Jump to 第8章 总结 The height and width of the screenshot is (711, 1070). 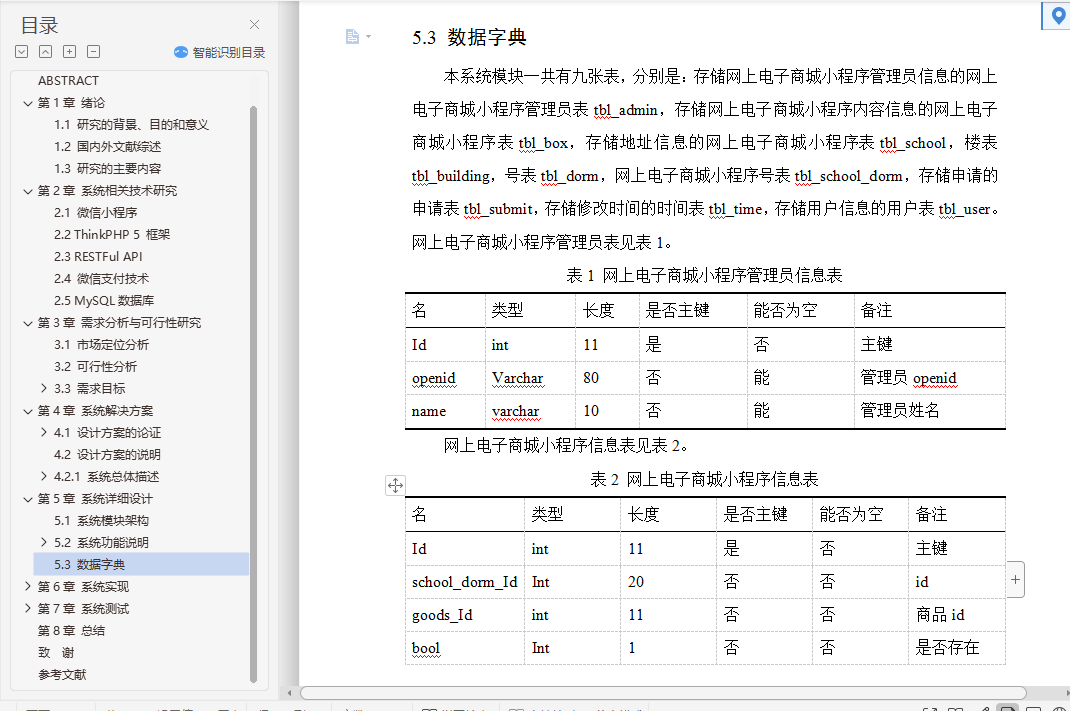71,630
